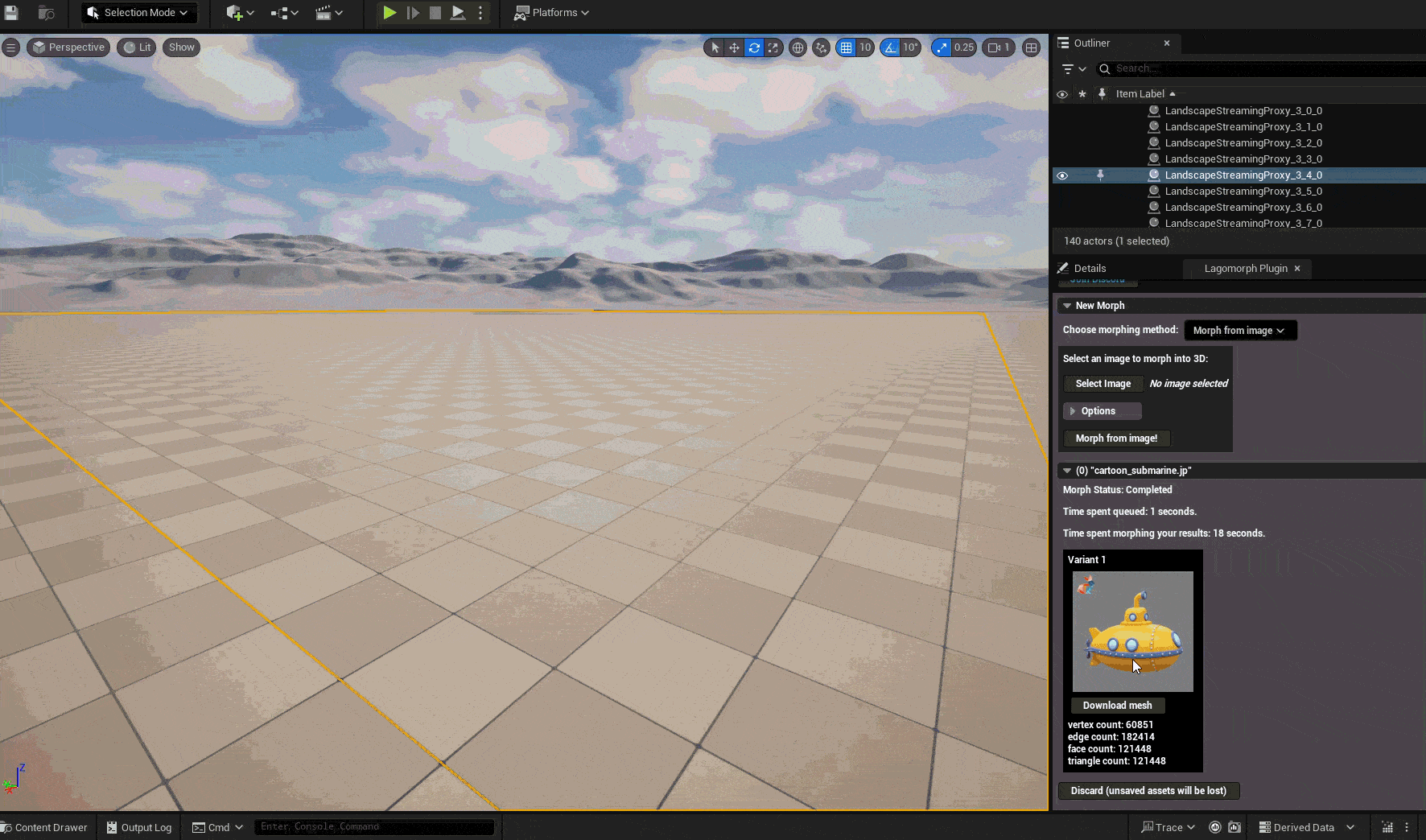Click the submarine Variant 1 thumbnail

coord(1132,632)
